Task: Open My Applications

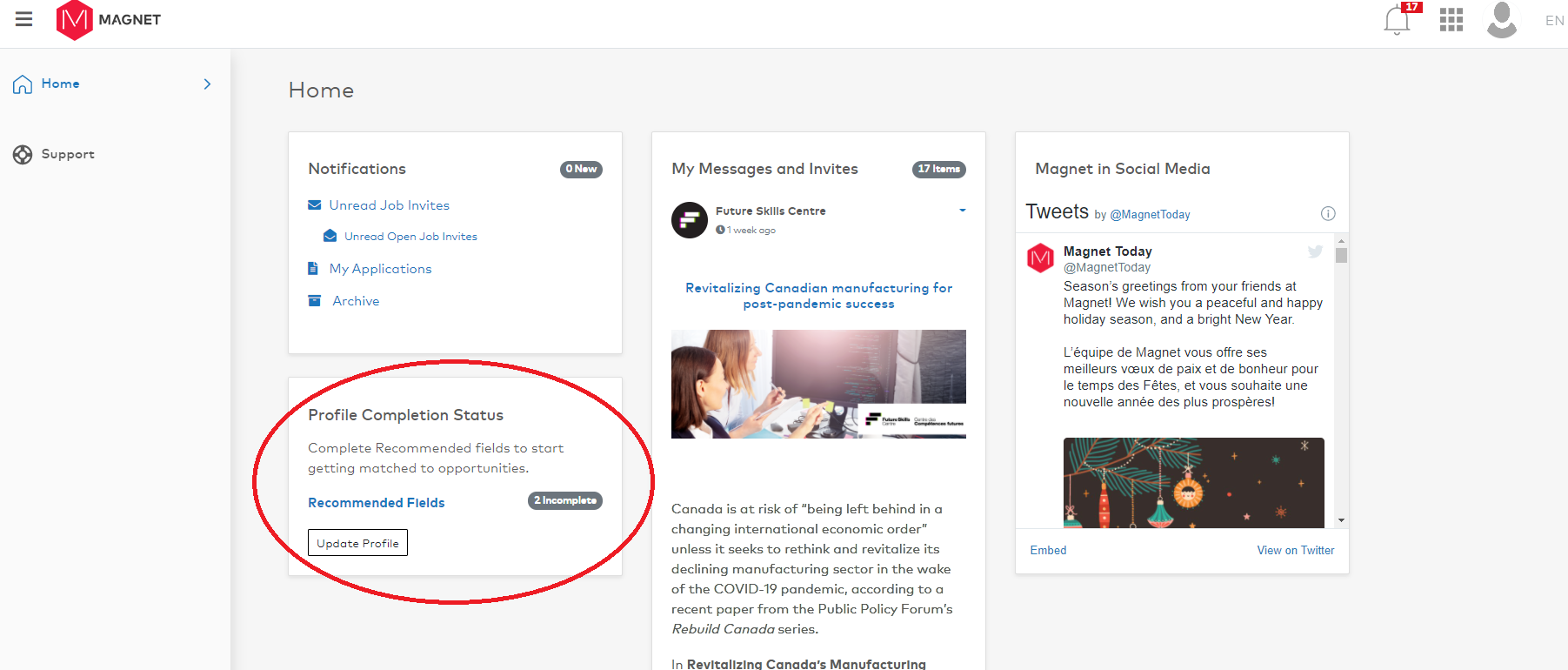Action: coord(380,269)
